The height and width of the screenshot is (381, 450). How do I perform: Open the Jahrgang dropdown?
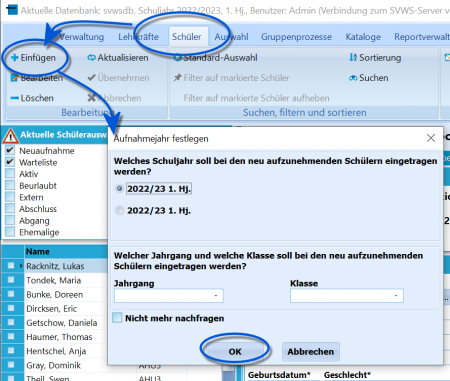[169, 296]
